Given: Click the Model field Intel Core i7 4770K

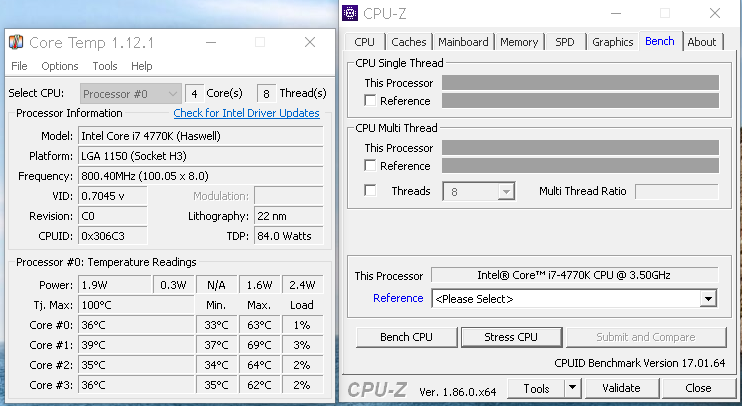Looking at the screenshot, I should pyautogui.click(x=201, y=136).
